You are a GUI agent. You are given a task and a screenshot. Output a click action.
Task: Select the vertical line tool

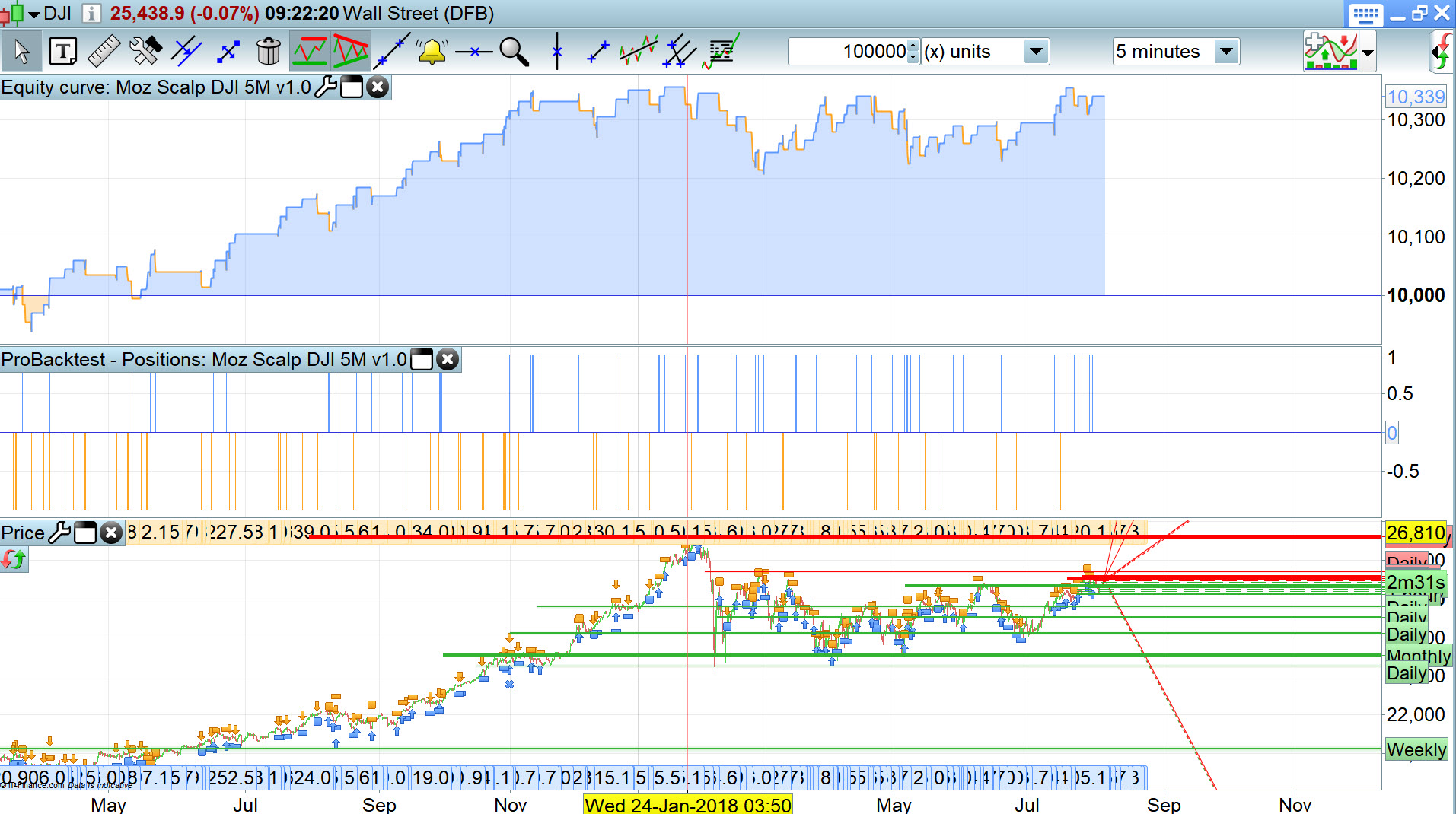(x=557, y=52)
